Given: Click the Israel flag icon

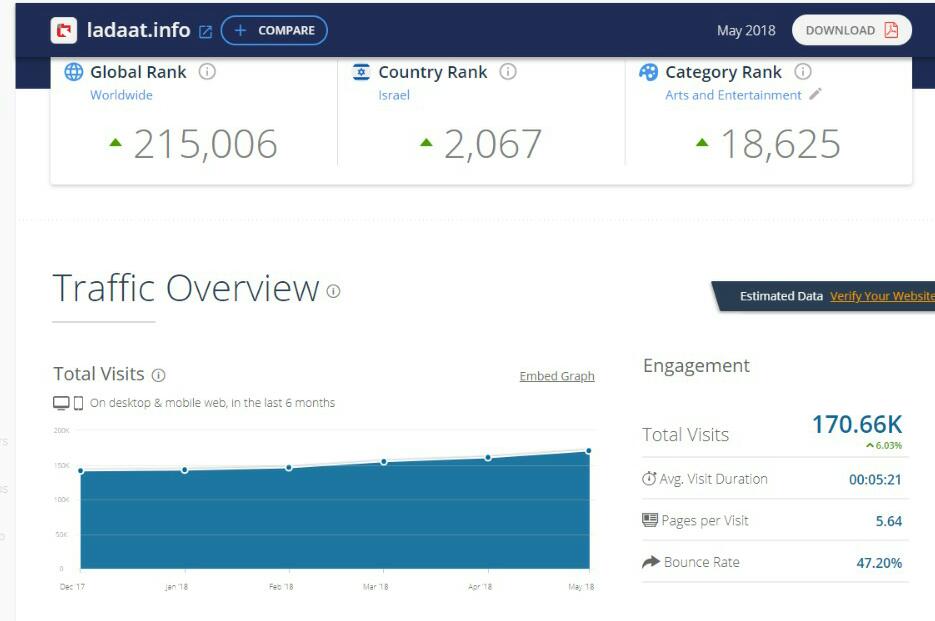Looking at the screenshot, I should [x=361, y=72].
